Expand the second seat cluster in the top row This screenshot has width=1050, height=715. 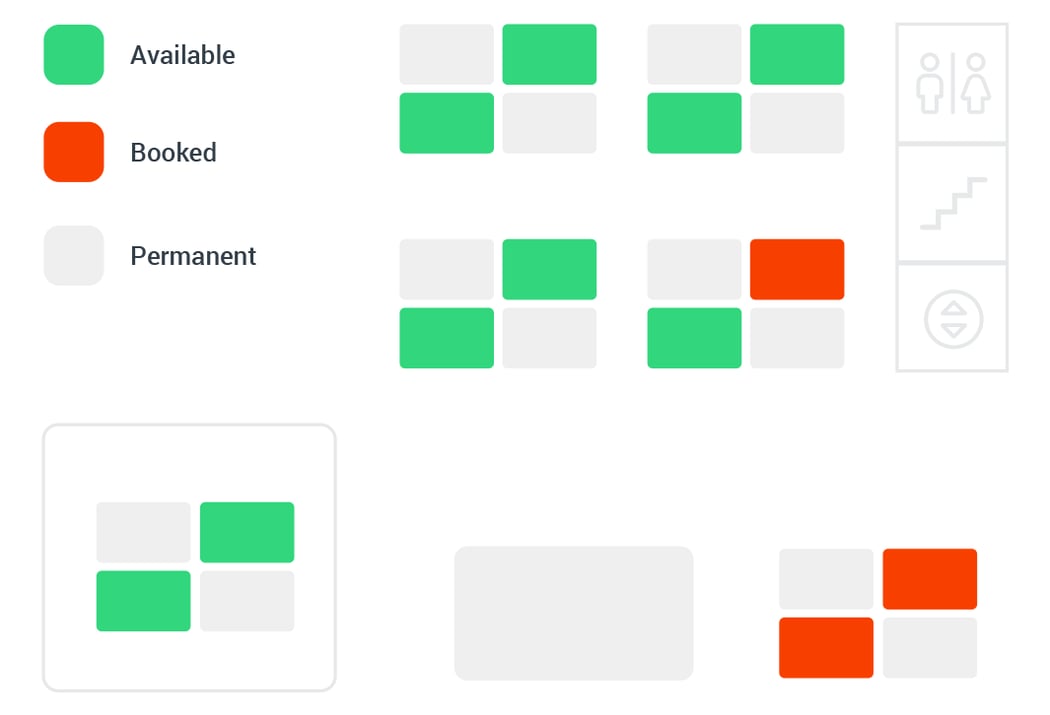(745, 88)
